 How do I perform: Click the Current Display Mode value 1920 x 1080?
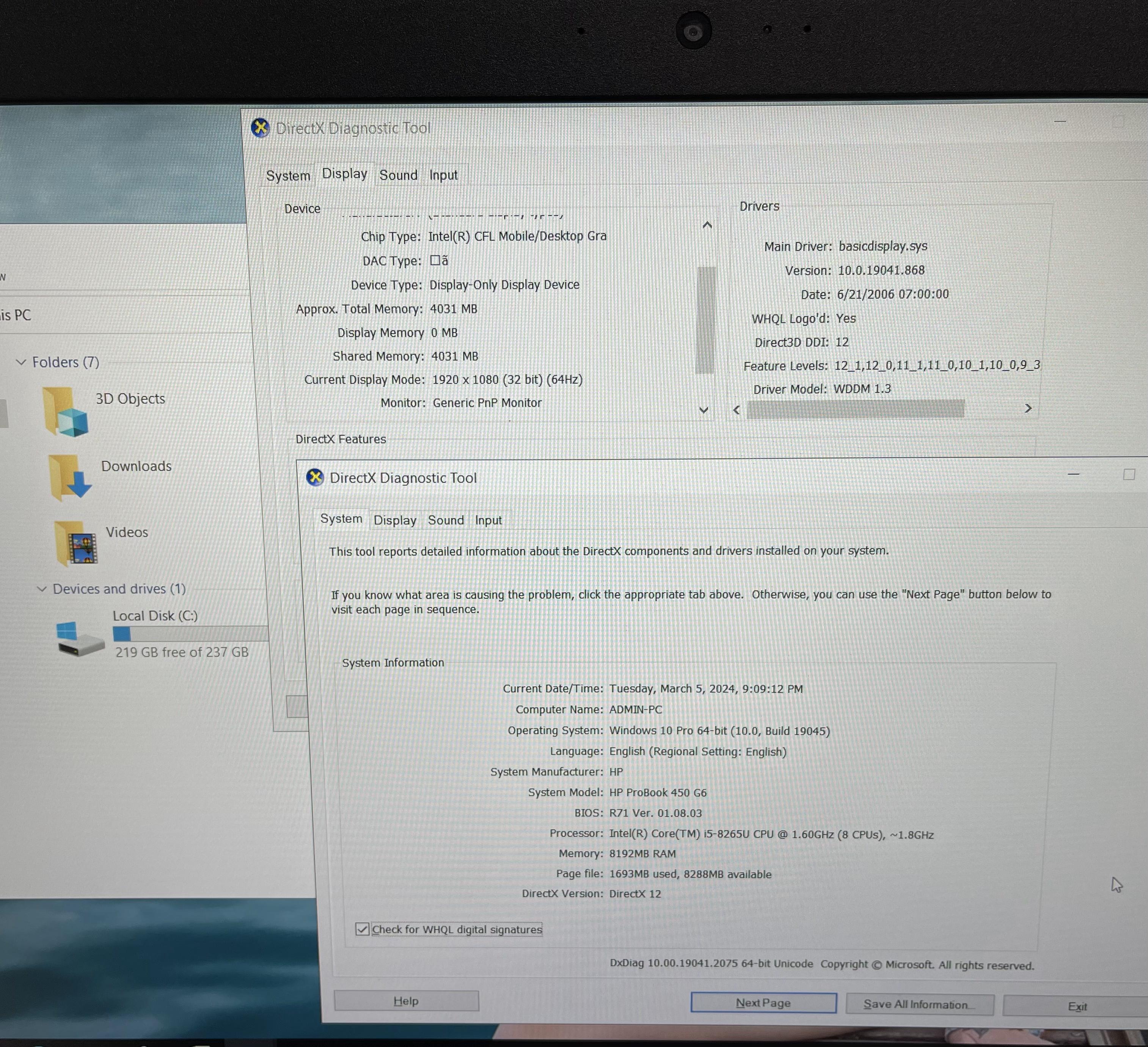(x=507, y=379)
